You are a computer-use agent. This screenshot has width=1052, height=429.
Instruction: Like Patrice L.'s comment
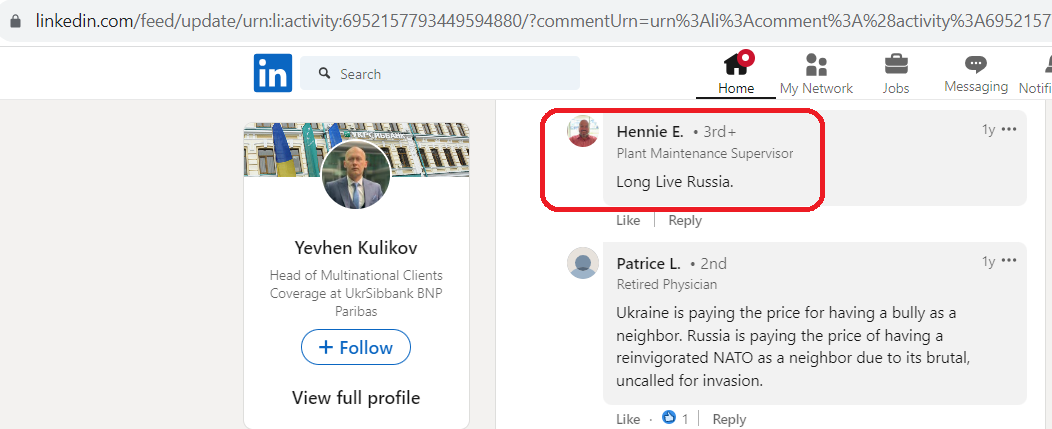click(x=628, y=419)
